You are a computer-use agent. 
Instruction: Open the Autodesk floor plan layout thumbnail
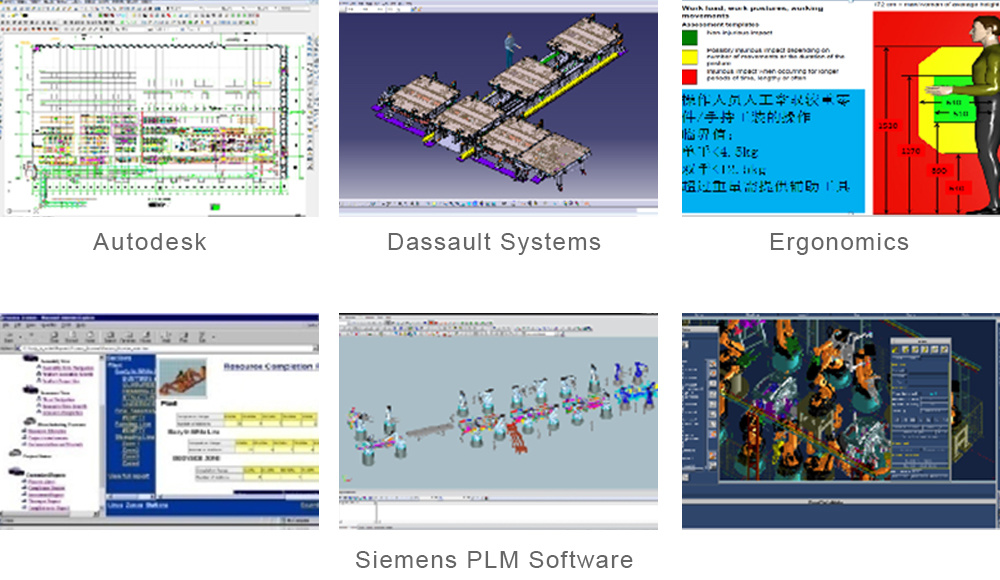pyautogui.click(x=159, y=108)
